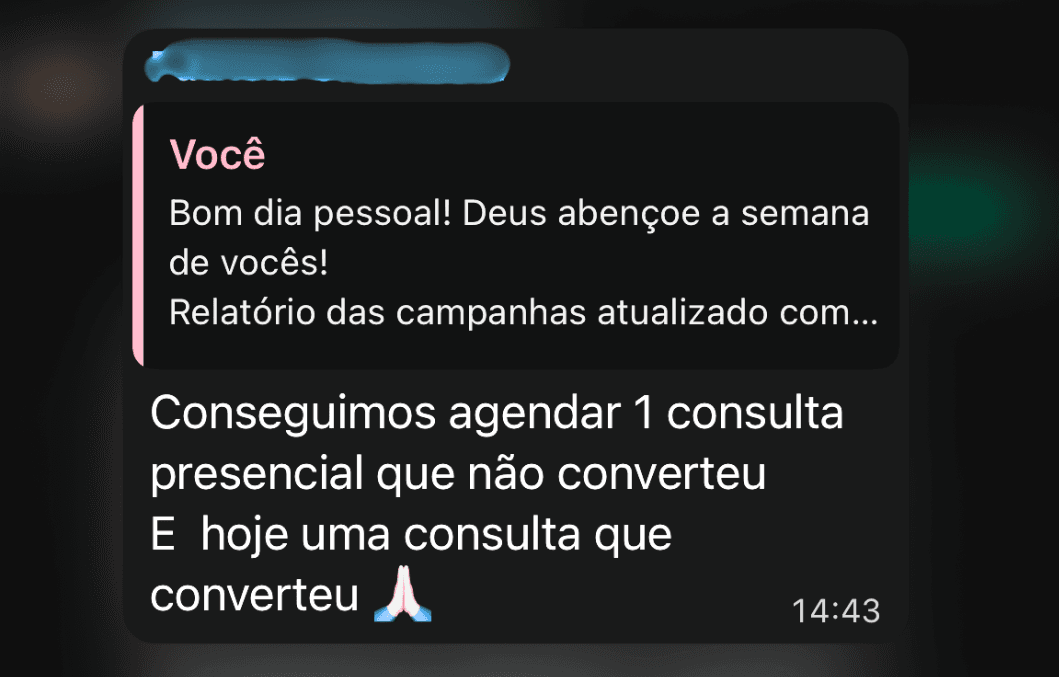Click the quoted line "de vocês!"
Screen dimensions: 1059x677
pos(249,264)
